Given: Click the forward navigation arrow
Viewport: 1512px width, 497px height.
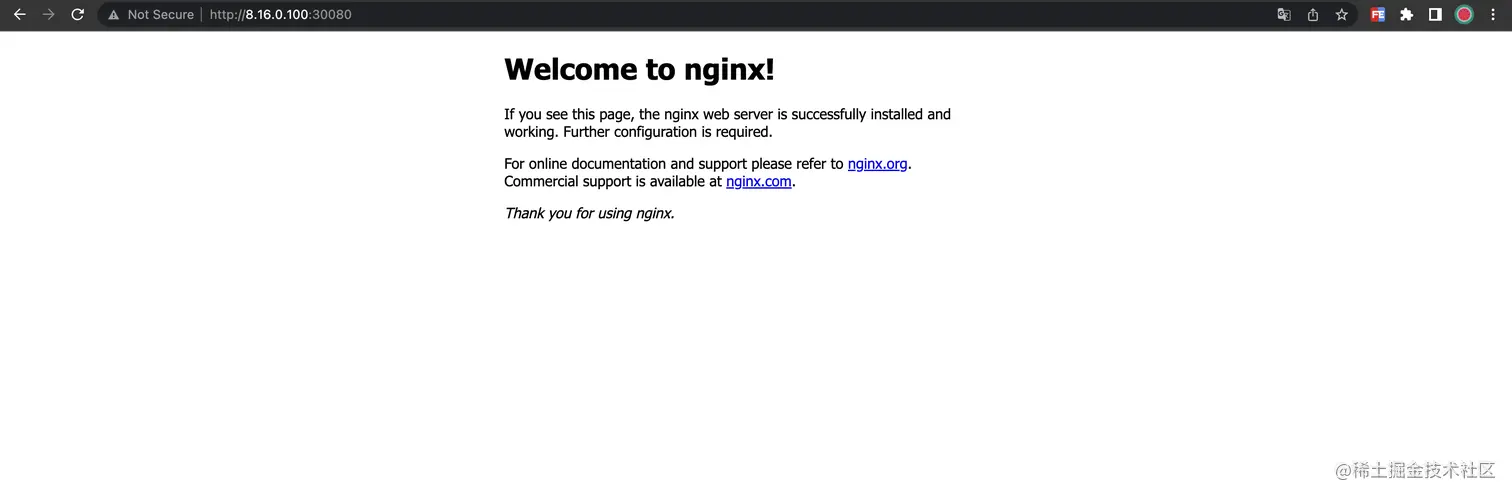Looking at the screenshot, I should pyautogui.click(x=48, y=15).
